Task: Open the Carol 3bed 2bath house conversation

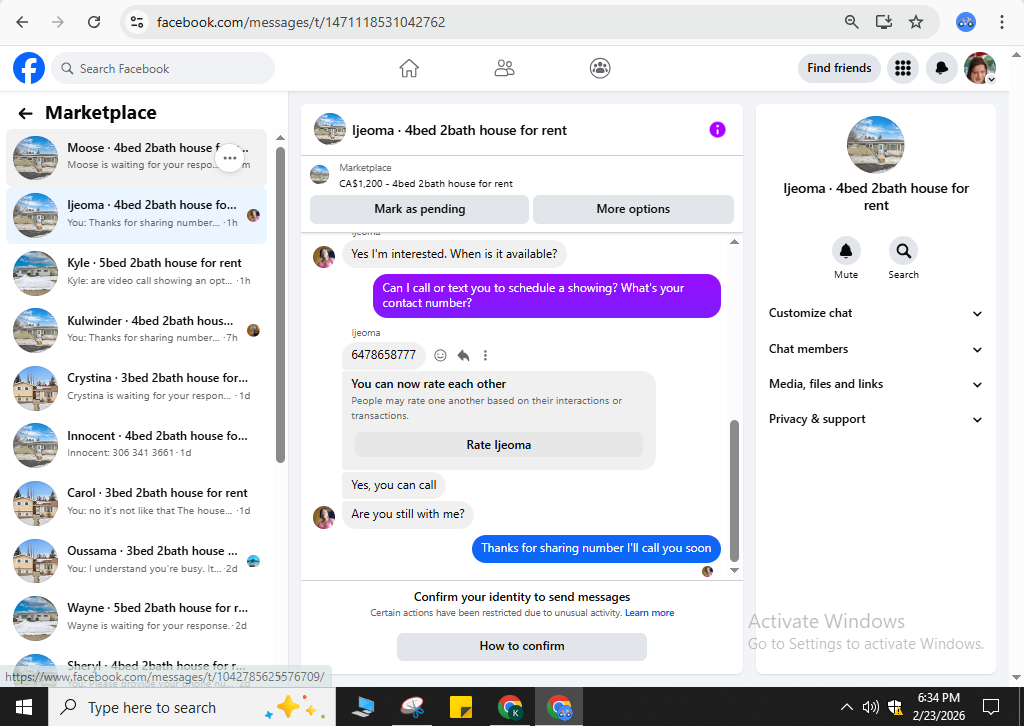Action: [x=136, y=502]
